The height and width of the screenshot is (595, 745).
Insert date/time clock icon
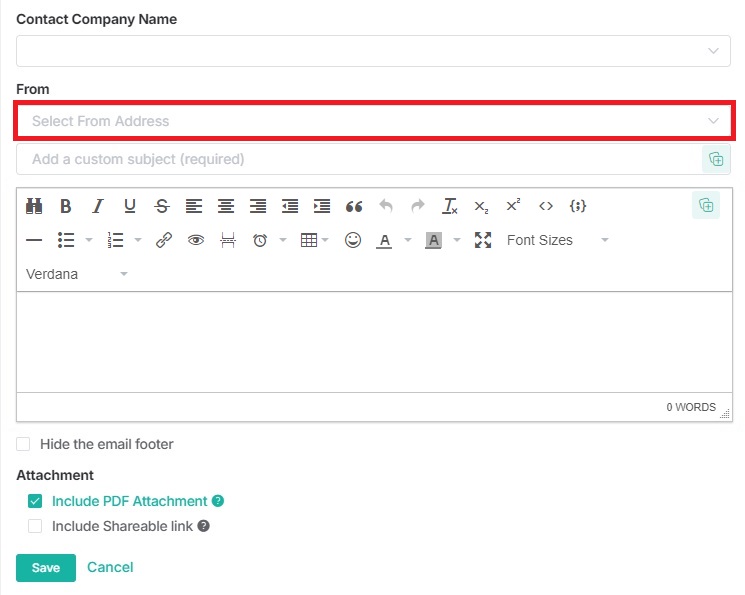260,240
